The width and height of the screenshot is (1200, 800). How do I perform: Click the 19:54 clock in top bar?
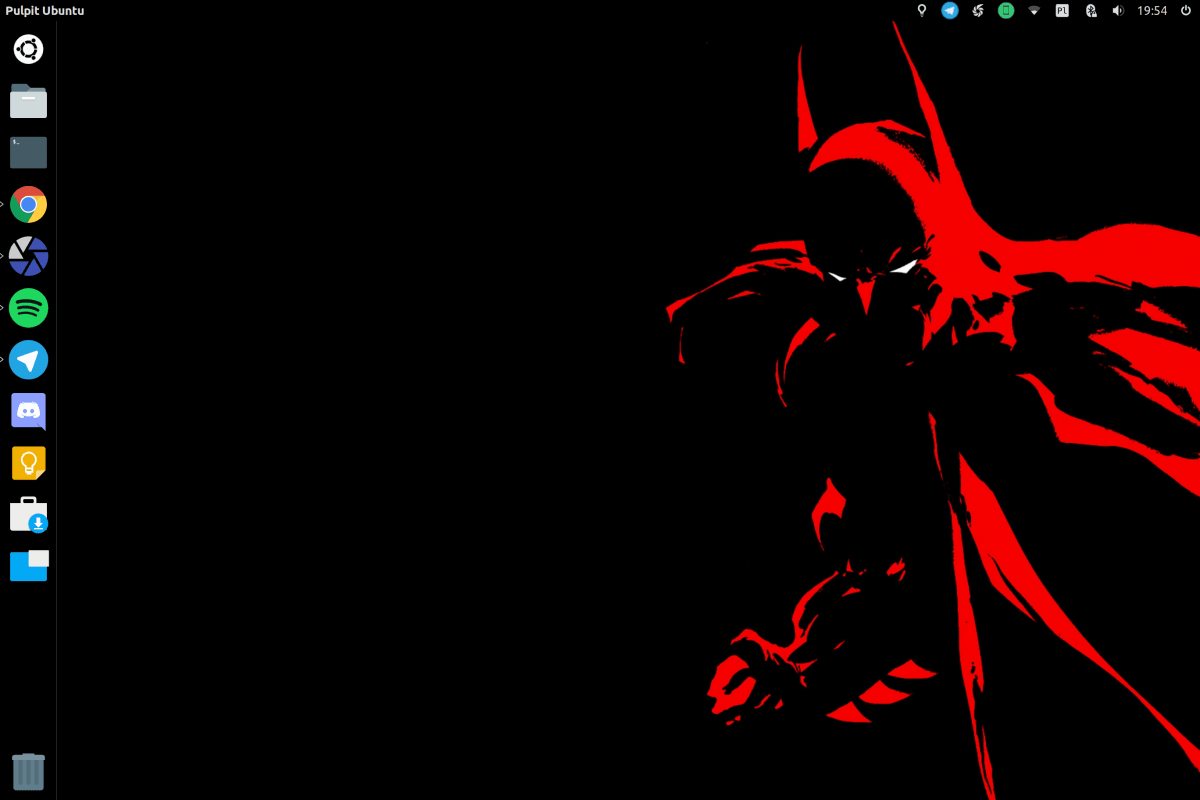(x=1152, y=10)
